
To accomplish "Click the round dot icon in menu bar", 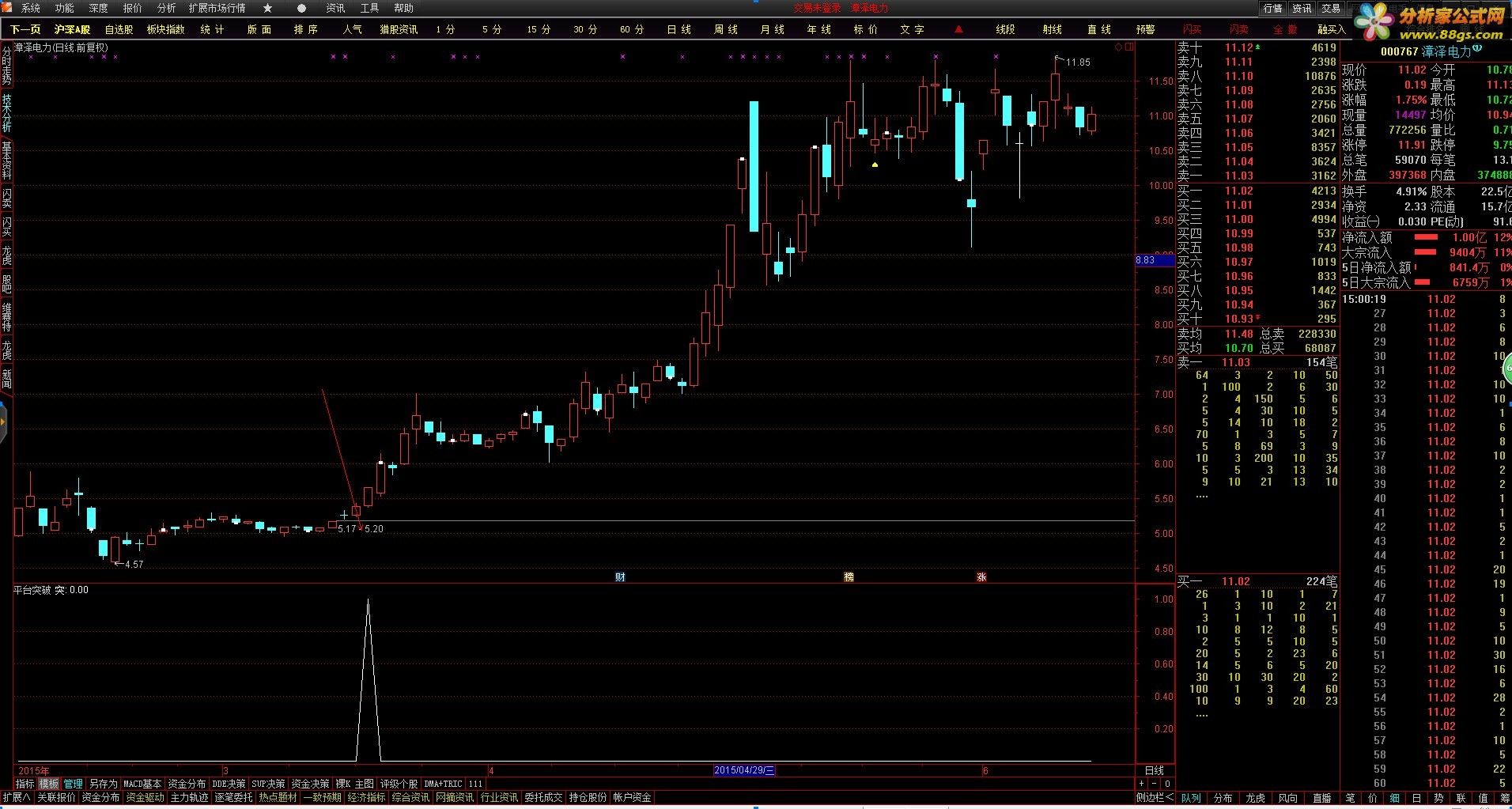I will [x=301, y=8].
